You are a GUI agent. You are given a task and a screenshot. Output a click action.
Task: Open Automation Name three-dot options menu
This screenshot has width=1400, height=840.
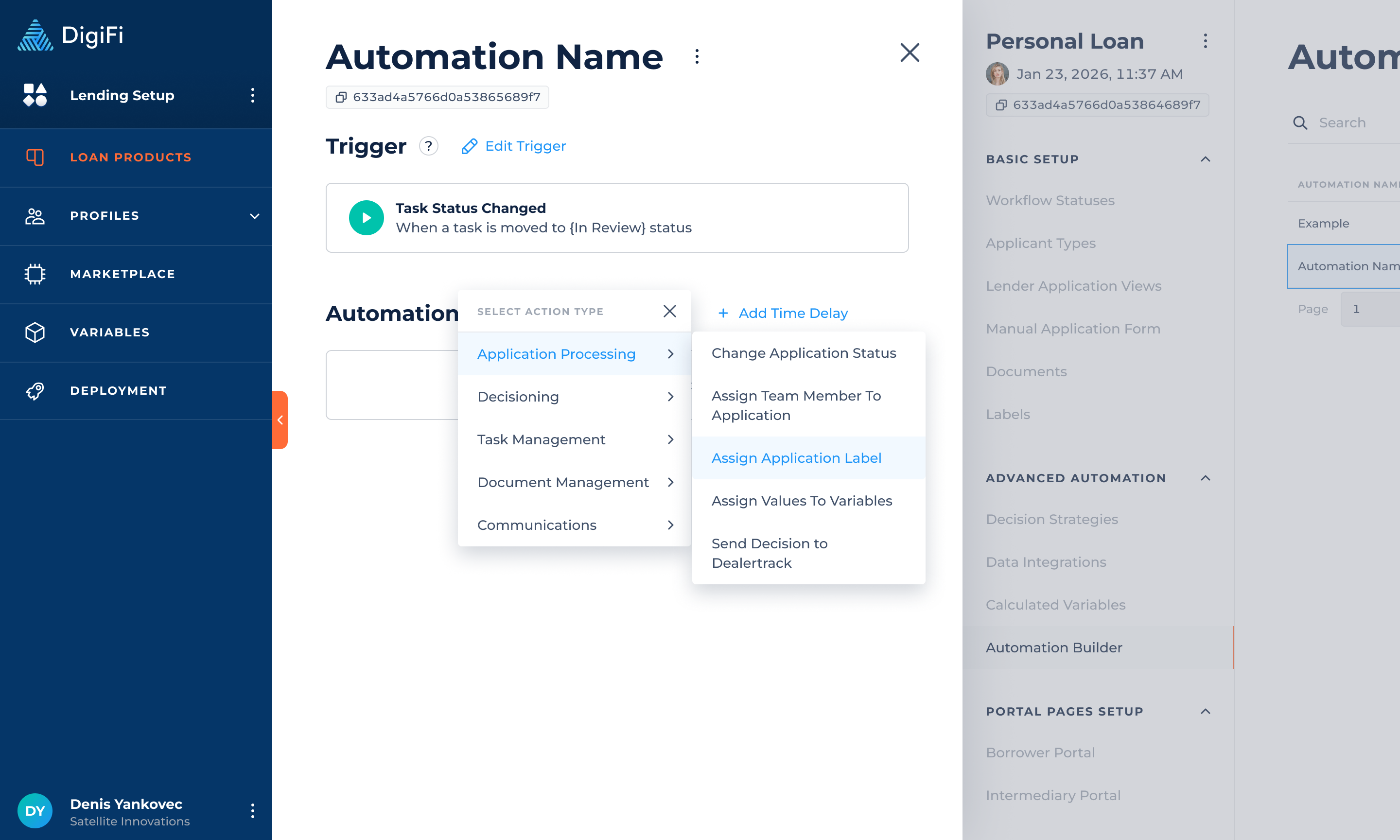click(x=697, y=56)
